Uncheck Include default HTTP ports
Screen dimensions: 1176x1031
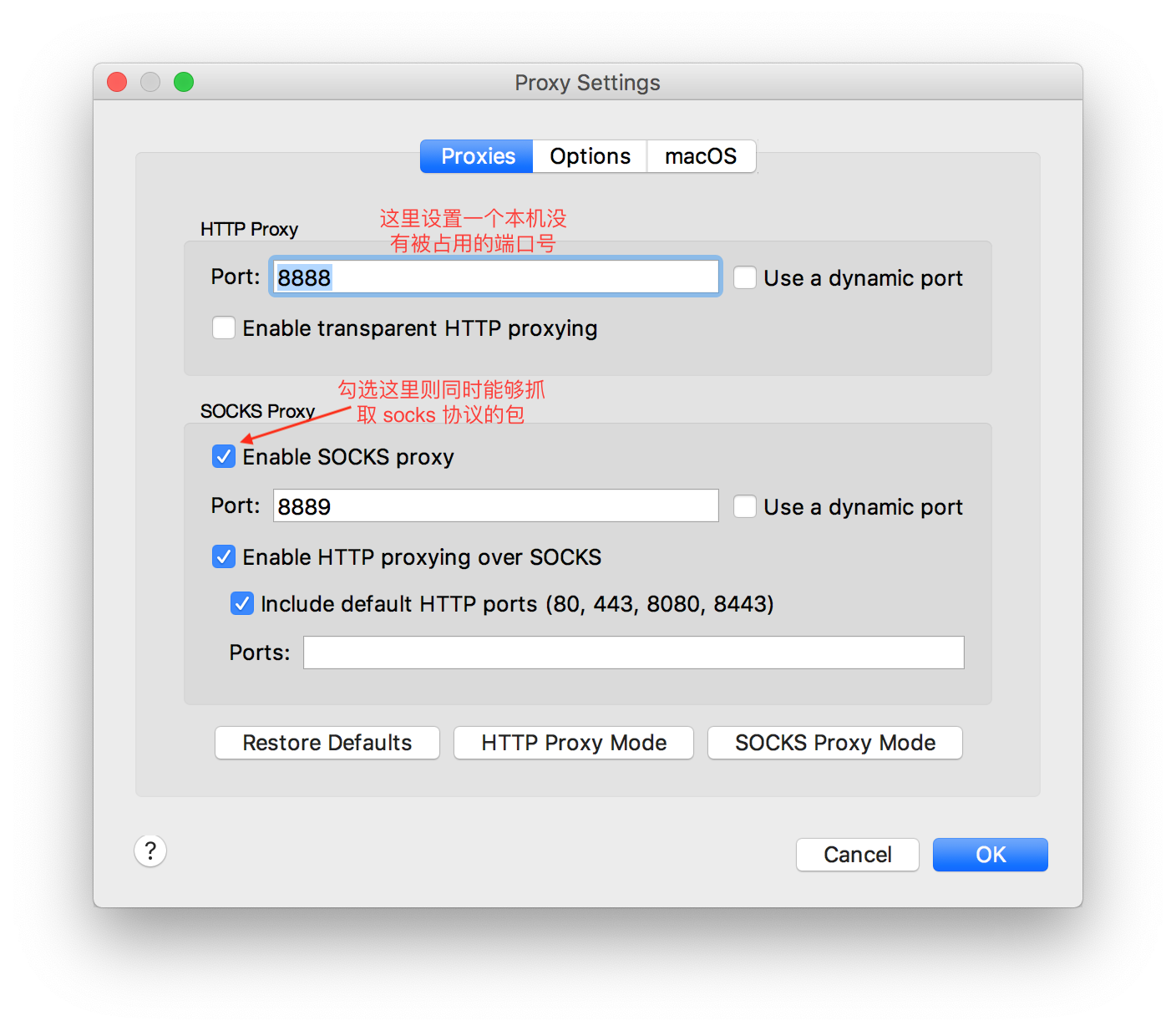(242, 603)
